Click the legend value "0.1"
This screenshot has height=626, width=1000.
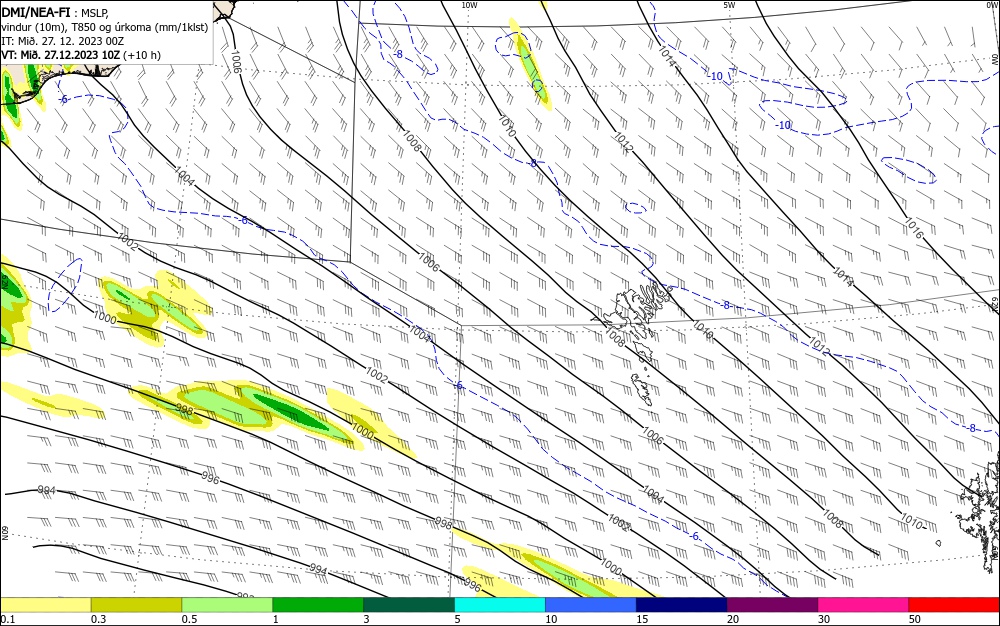click(8, 619)
